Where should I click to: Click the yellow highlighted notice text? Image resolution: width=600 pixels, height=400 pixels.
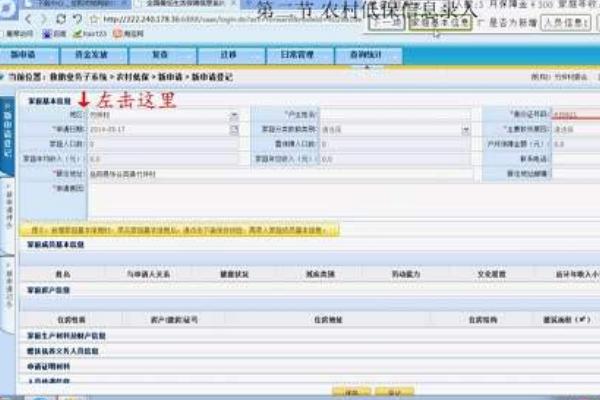click(179, 230)
